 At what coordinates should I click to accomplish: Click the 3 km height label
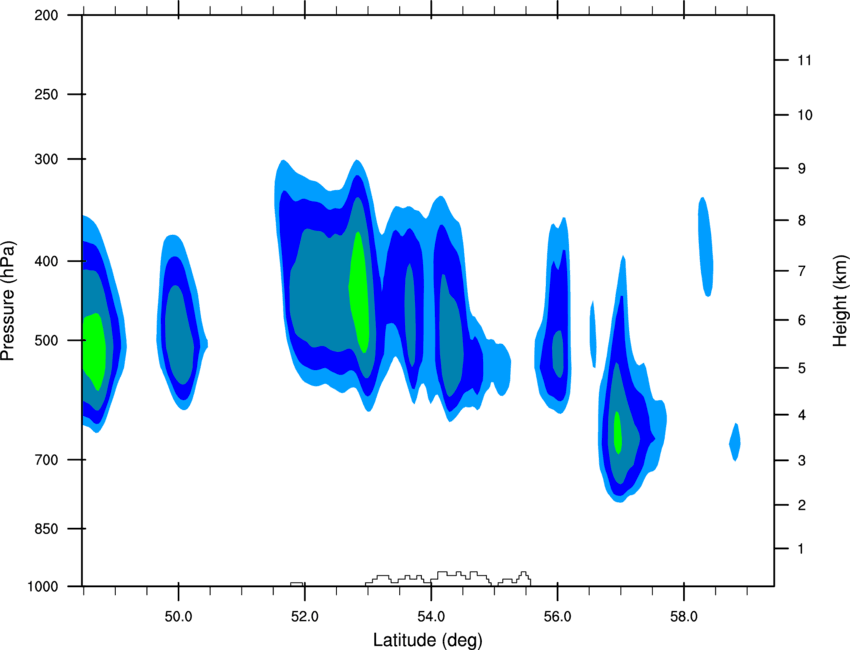(802, 461)
